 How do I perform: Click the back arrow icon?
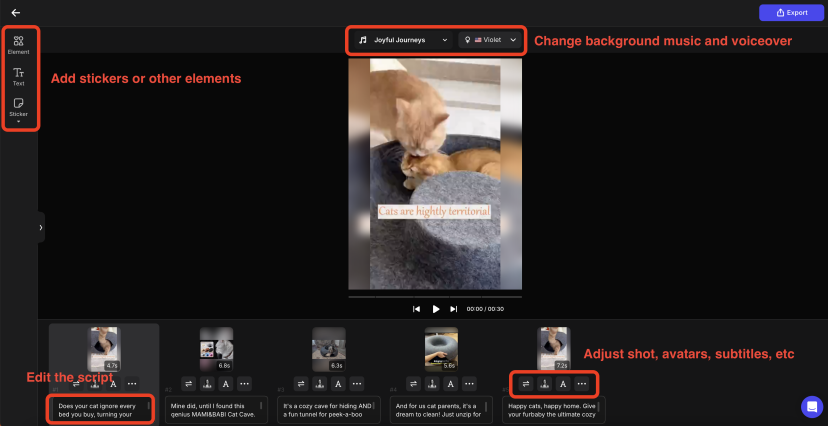[x=15, y=13]
